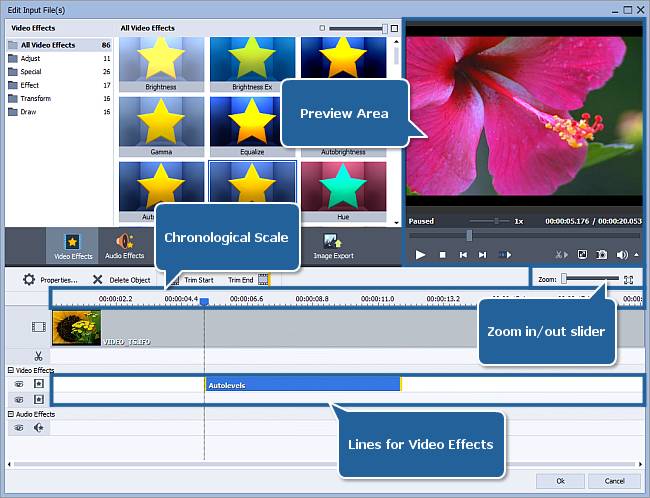Switch preview to full screen
The width and height of the screenshot is (650, 498).
point(582,255)
